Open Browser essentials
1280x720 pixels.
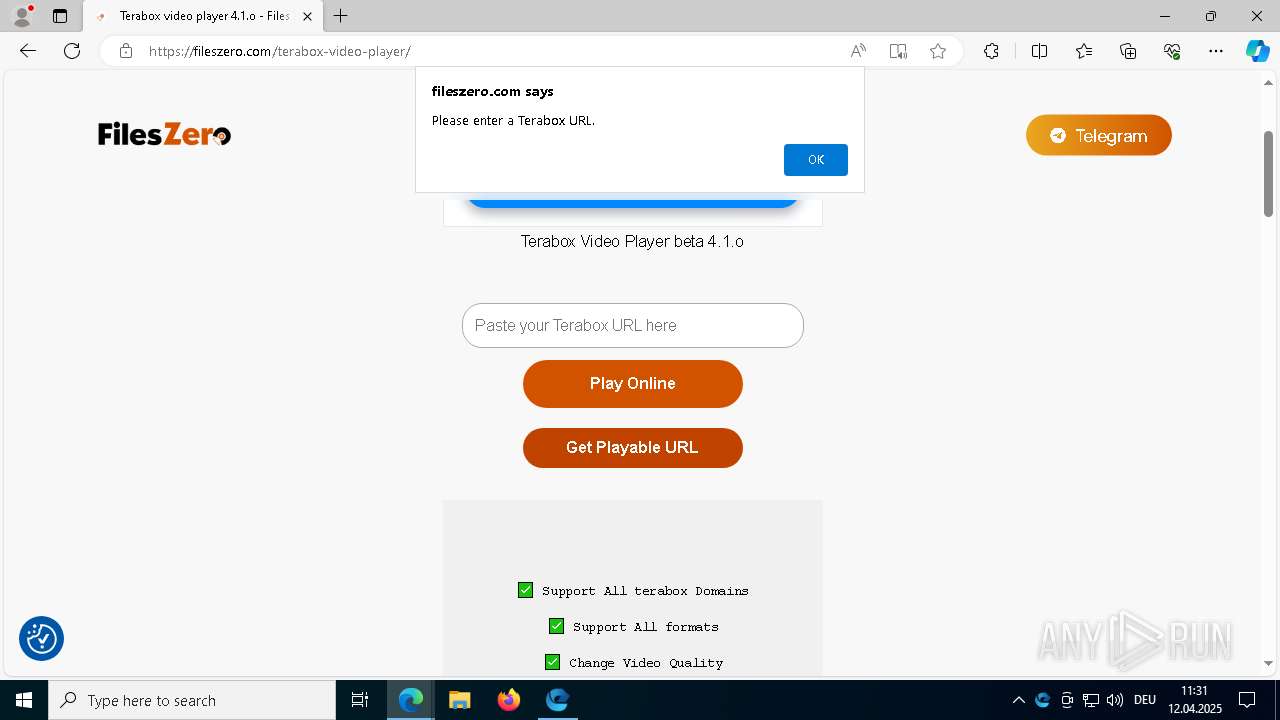[1172, 51]
